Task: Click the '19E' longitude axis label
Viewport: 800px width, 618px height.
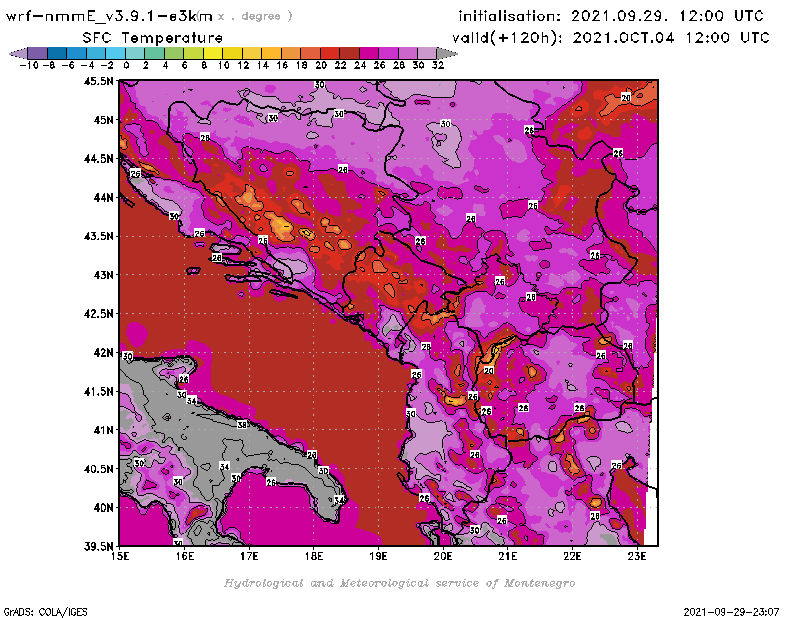Action: (x=379, y=556)
